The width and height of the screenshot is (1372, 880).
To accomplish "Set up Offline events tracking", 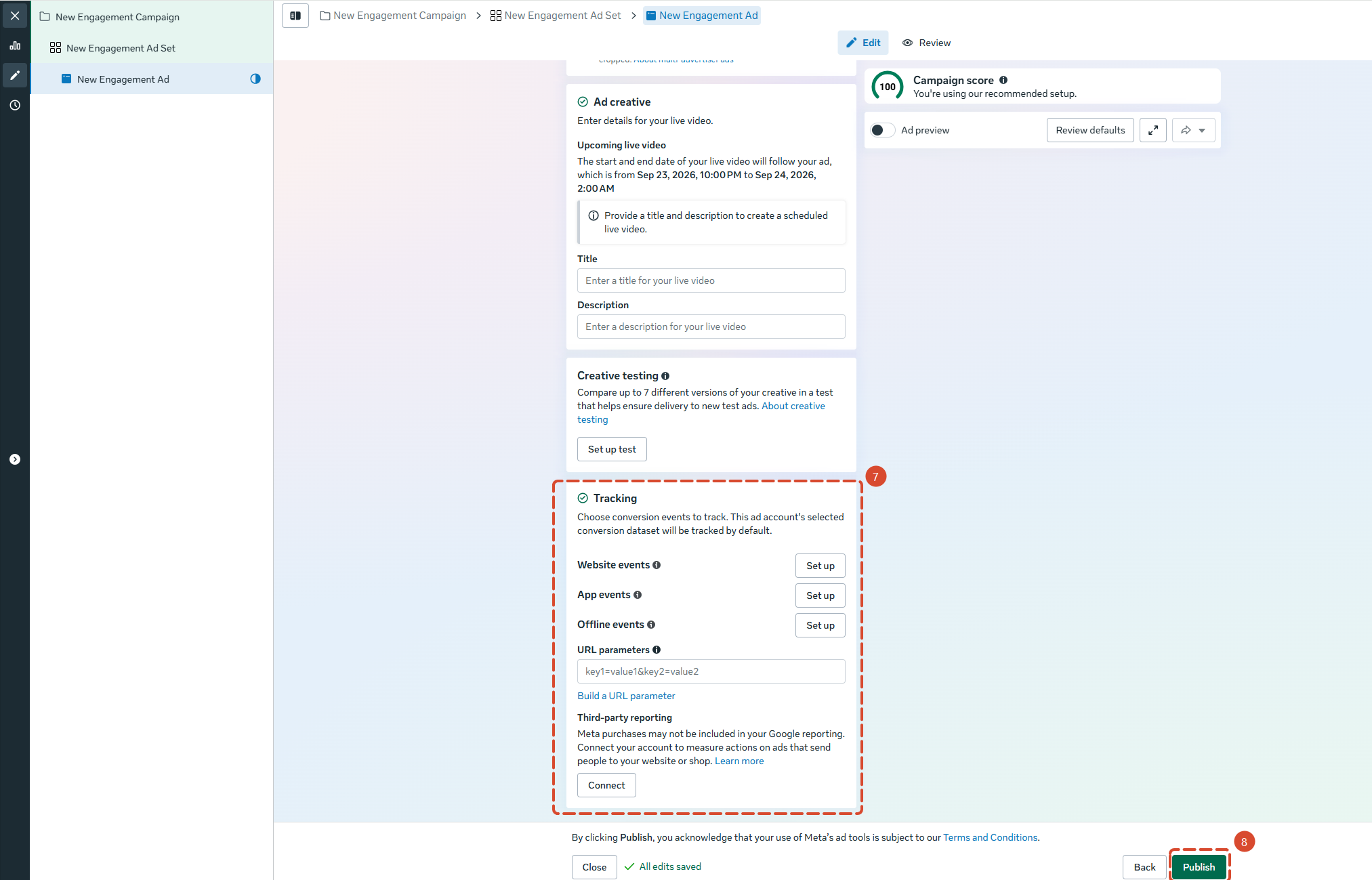I will 820,625.
